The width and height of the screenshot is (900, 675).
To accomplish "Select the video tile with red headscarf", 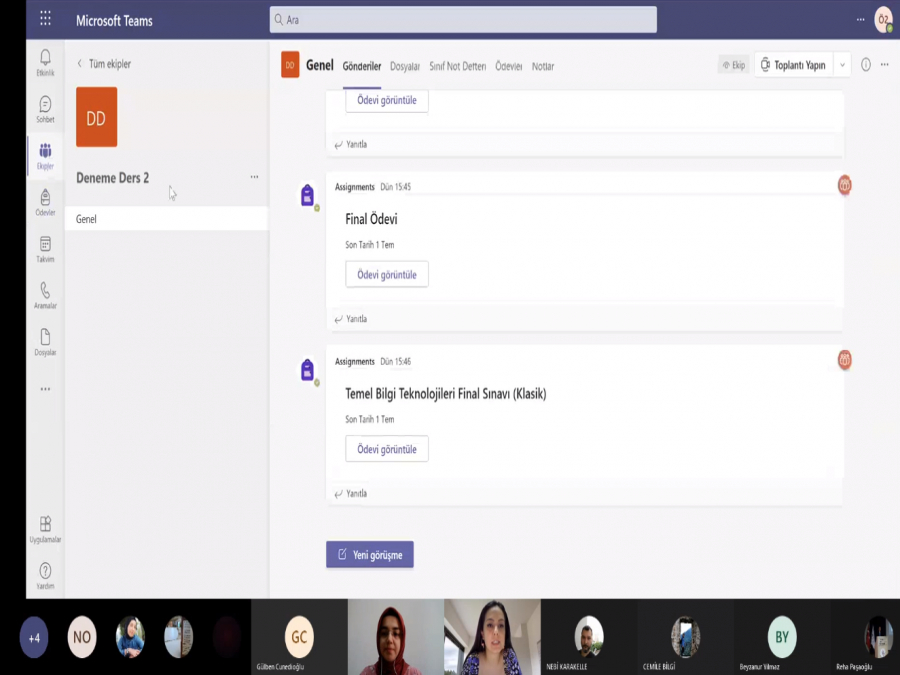I will click(x=395, y=637).
